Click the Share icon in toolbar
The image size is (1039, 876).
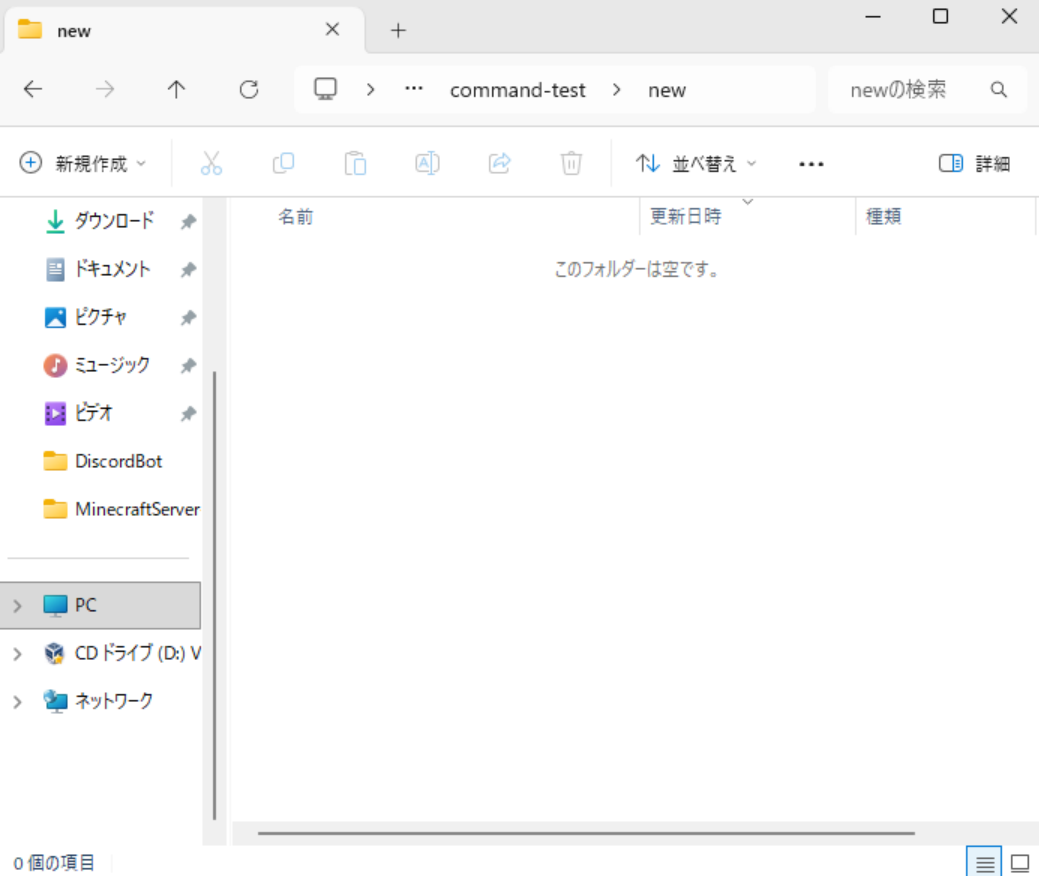499,164
